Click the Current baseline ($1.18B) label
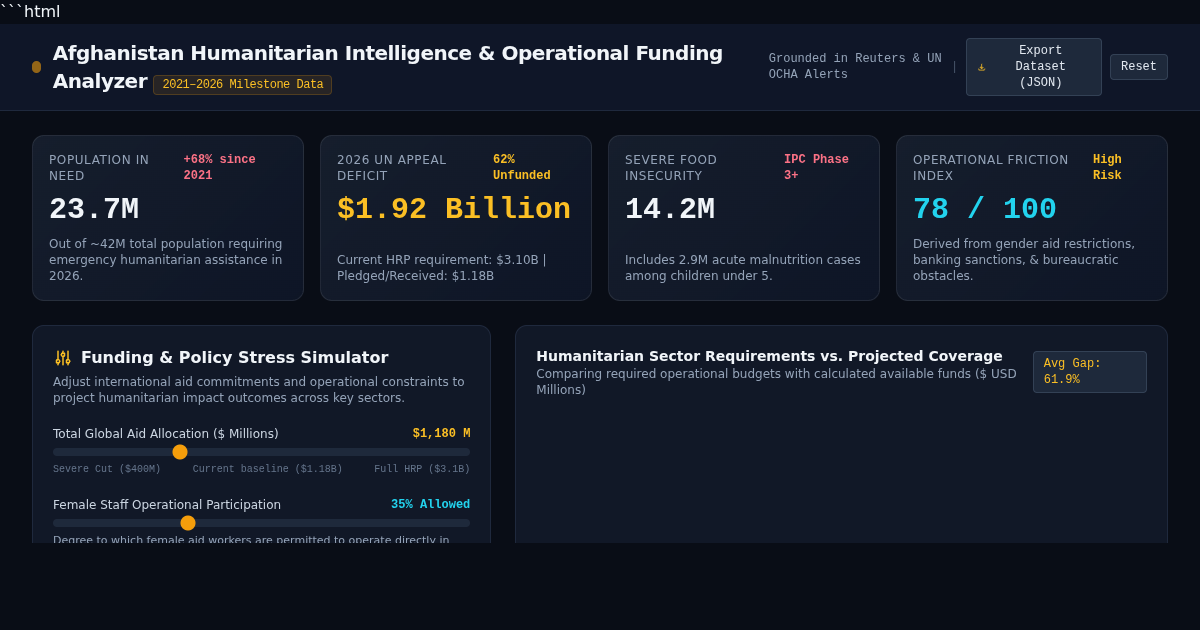Viewport: 1200px width, 630px height. click(267, 469)
